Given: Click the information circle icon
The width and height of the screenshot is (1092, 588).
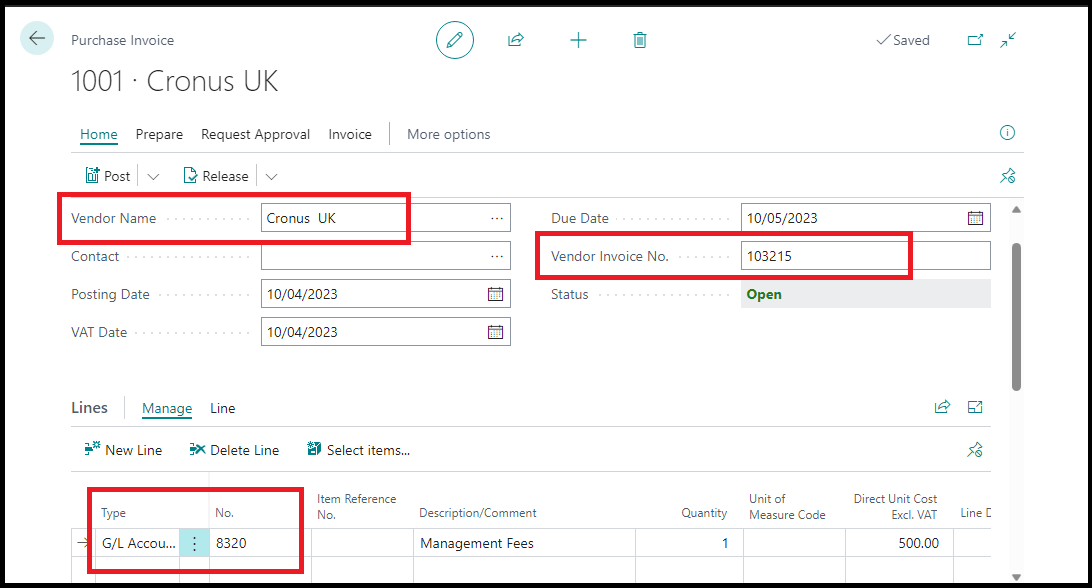Looking at the screenshot, I should (1008, 133).
